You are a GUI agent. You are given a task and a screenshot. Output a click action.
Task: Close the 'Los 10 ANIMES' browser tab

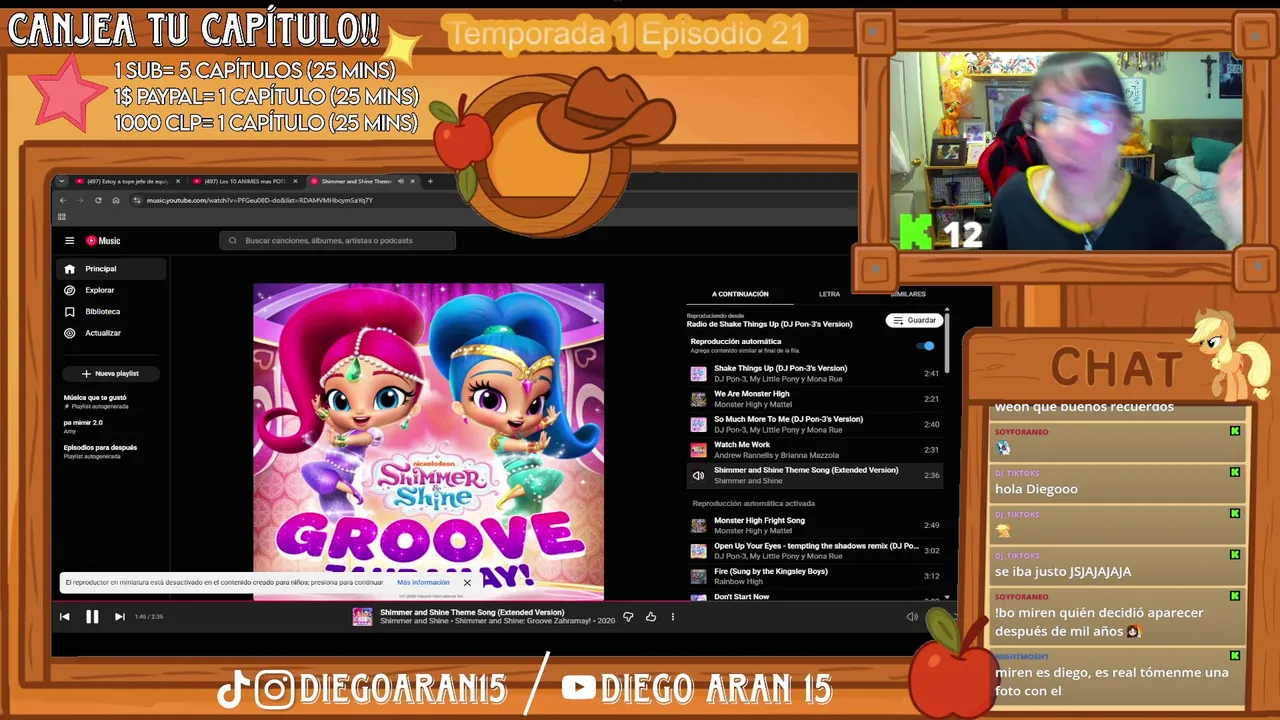click(295, 181)
